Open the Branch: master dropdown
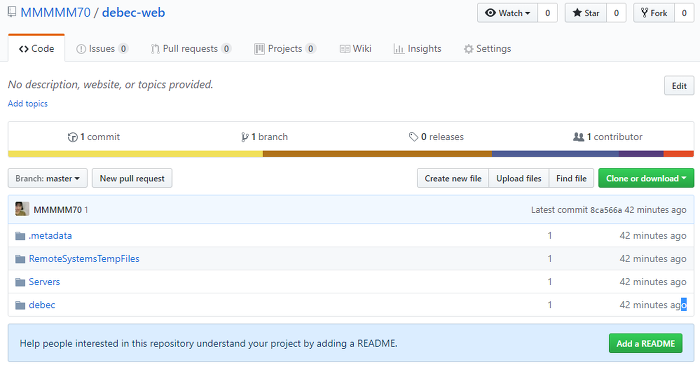Image resolution: width=700 pixels, height=367 pixels. point(48,178)
